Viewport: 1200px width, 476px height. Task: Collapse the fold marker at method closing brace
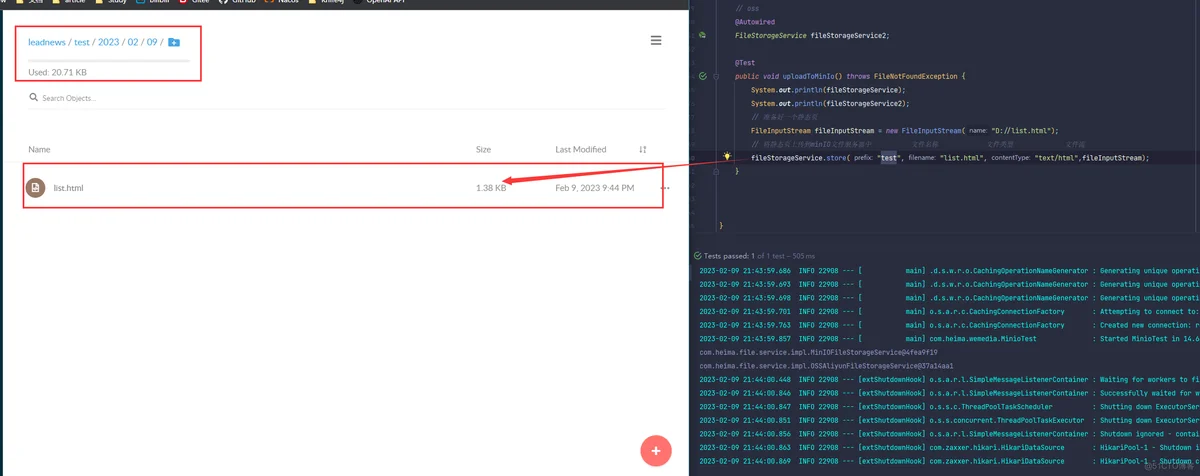[716, 171]
